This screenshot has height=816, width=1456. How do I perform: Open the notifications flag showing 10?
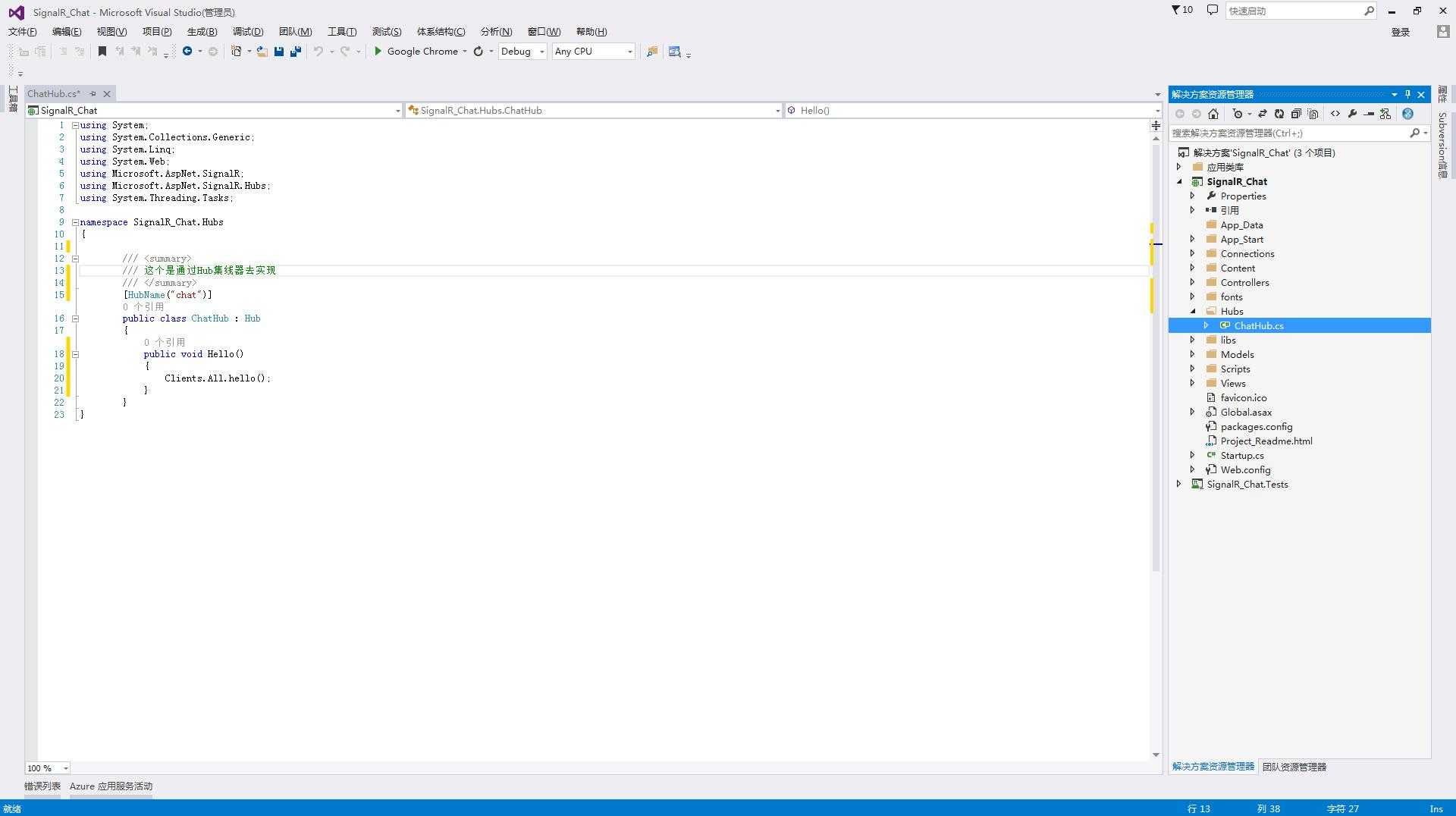[1181, 10]
